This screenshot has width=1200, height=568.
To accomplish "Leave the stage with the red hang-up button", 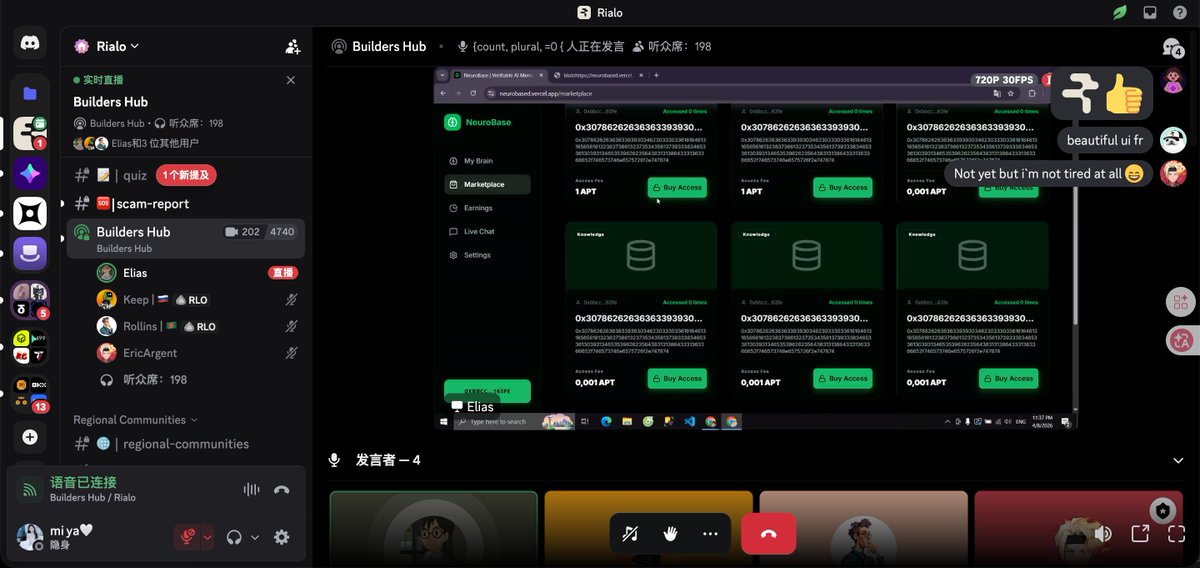I will coord(769,534).
